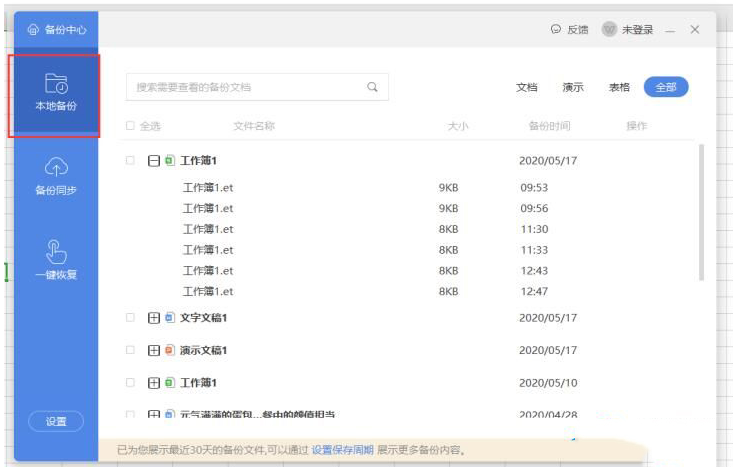Filter the list by 表格

[619, 87]
